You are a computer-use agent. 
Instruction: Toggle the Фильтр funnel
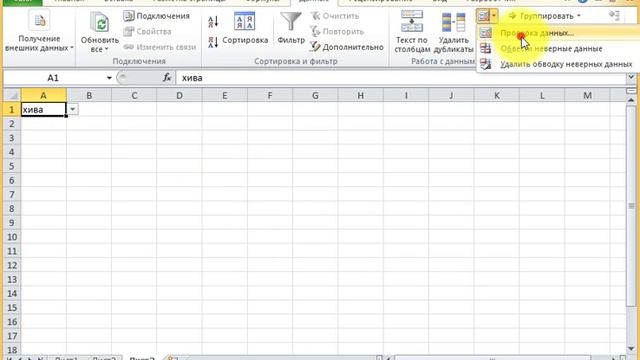tap(291, 28)
